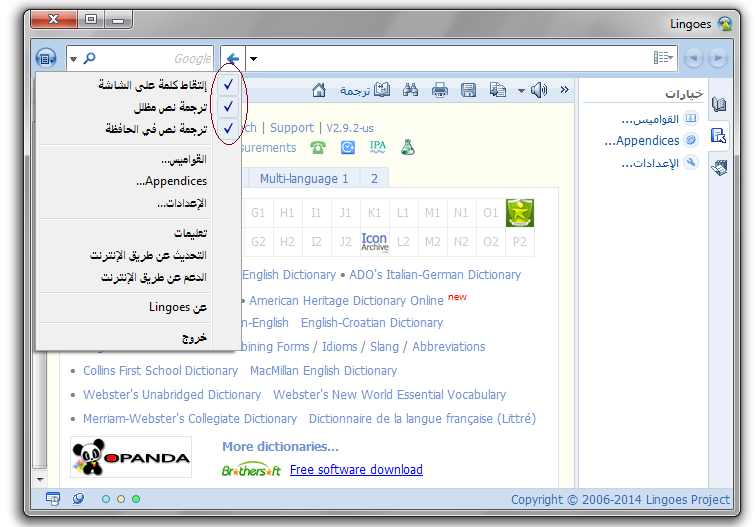The width and height of the screenshot is (756, 527).
Task: Switch to the Multi-language 1 tab
Action: [x=304, y=178]
